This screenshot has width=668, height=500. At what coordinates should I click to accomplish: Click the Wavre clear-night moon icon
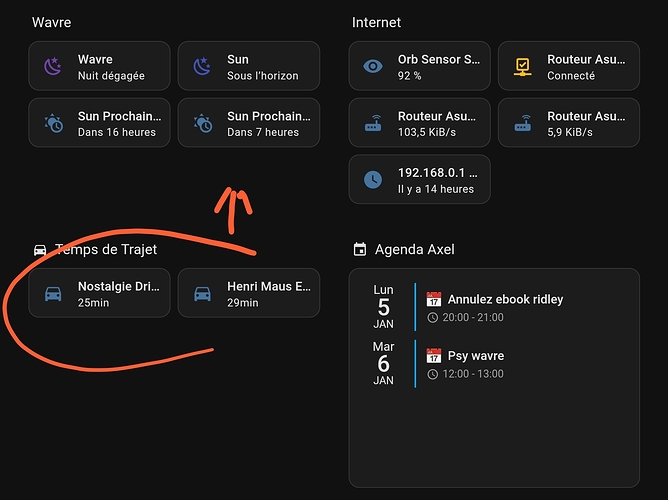click(53, 66)
